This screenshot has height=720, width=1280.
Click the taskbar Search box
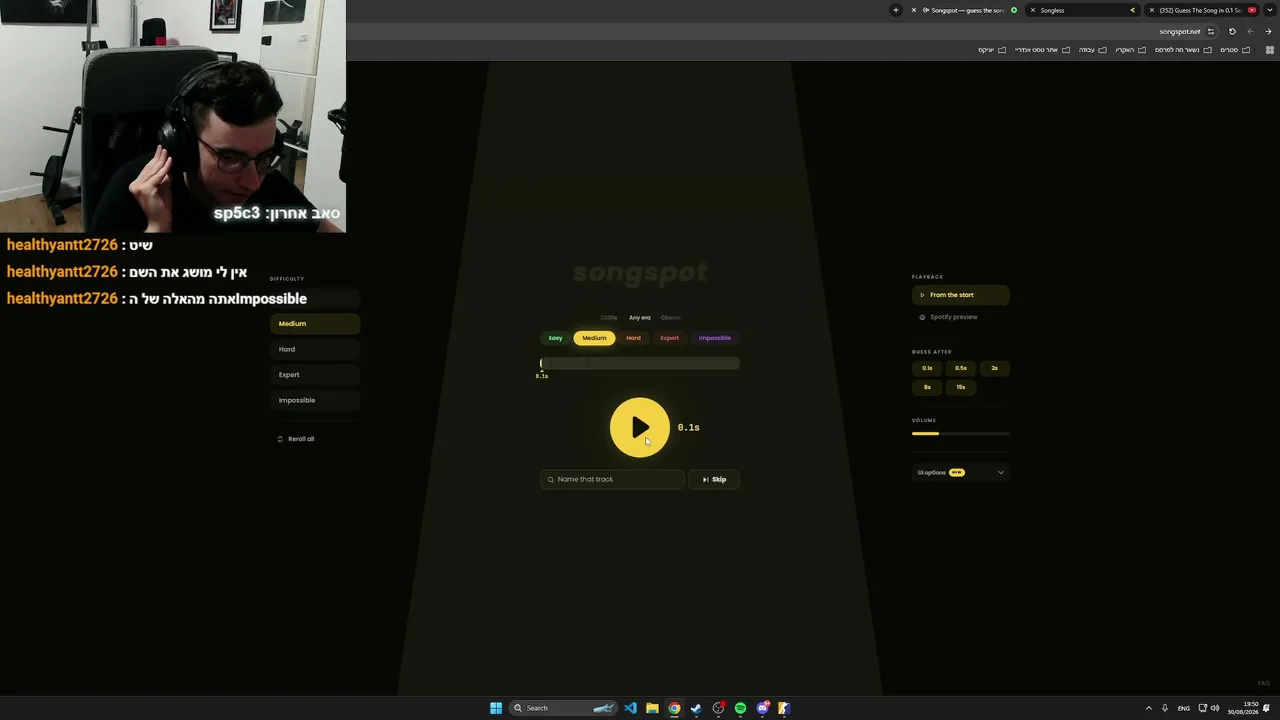[x=563, y=708]
